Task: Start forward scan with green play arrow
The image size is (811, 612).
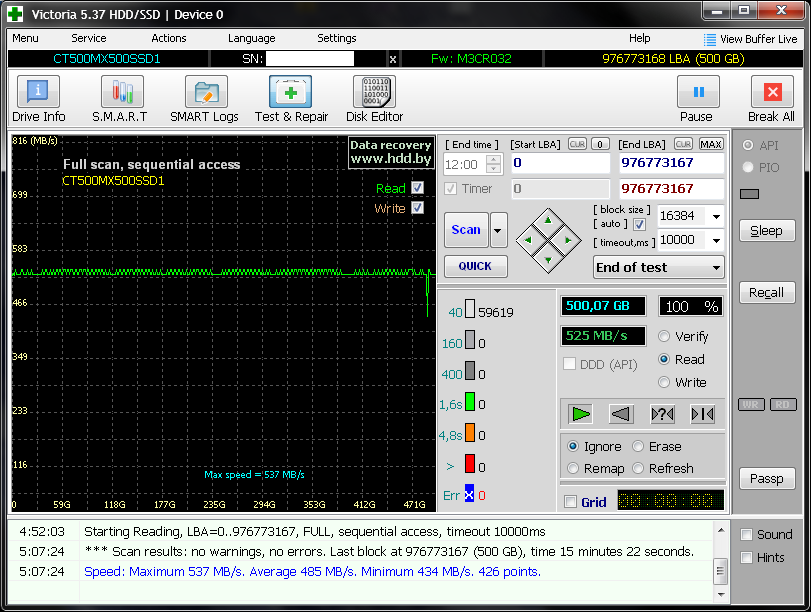Action: (580, 414)
